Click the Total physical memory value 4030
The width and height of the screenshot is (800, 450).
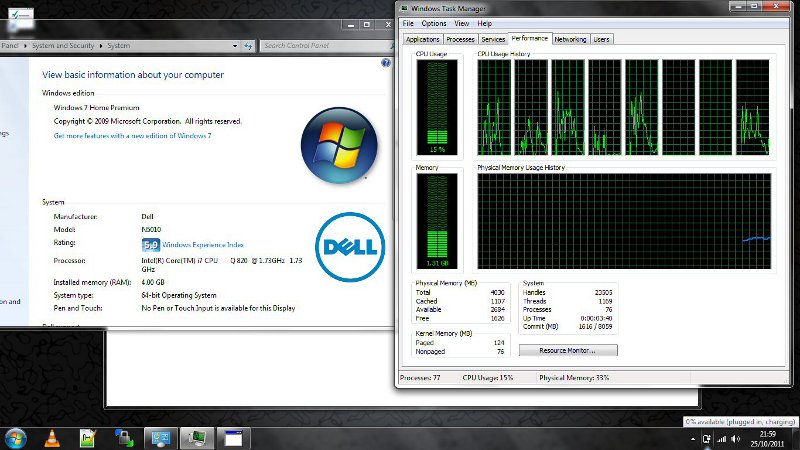(x=497, y=293)
